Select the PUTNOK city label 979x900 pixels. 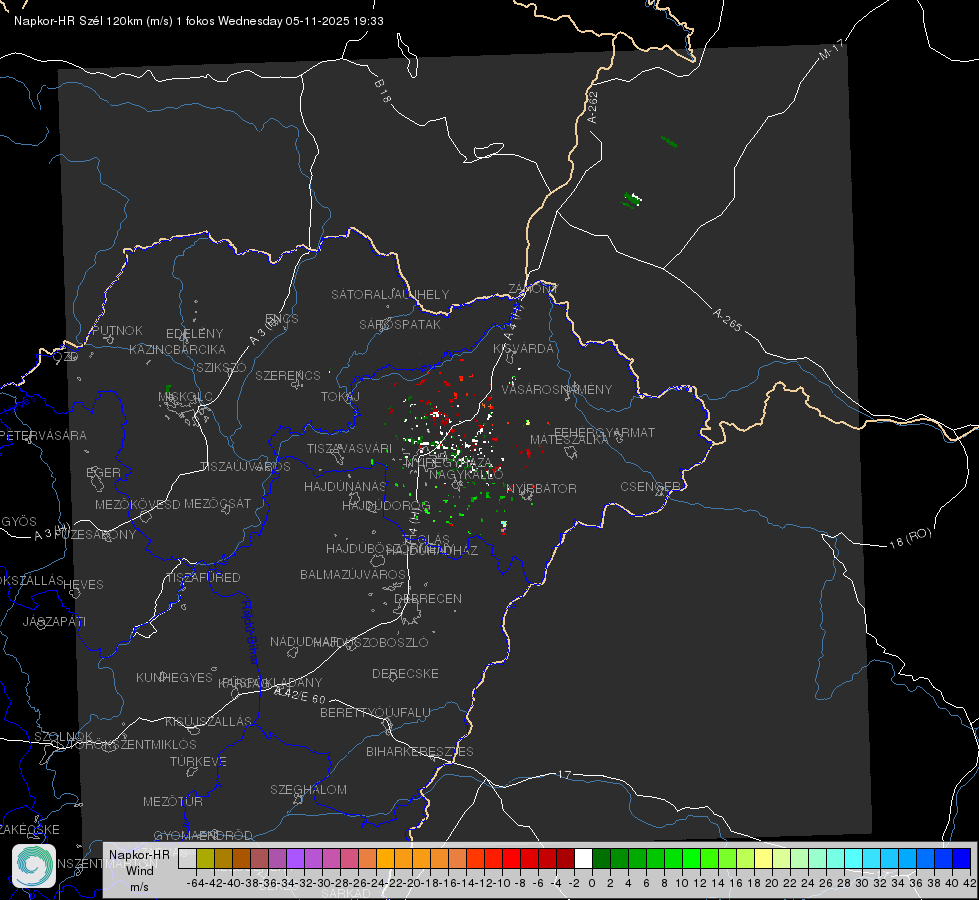(x=117, y=330)
